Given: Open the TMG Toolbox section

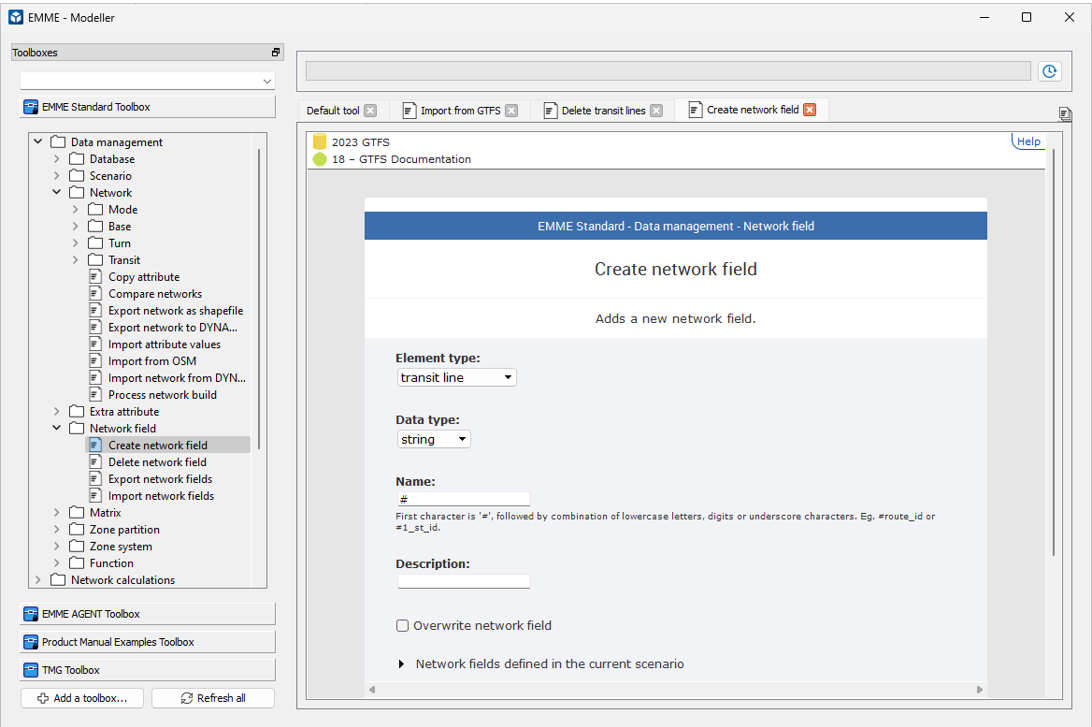Looking at the screenshot, I should (x=148, y=670).
